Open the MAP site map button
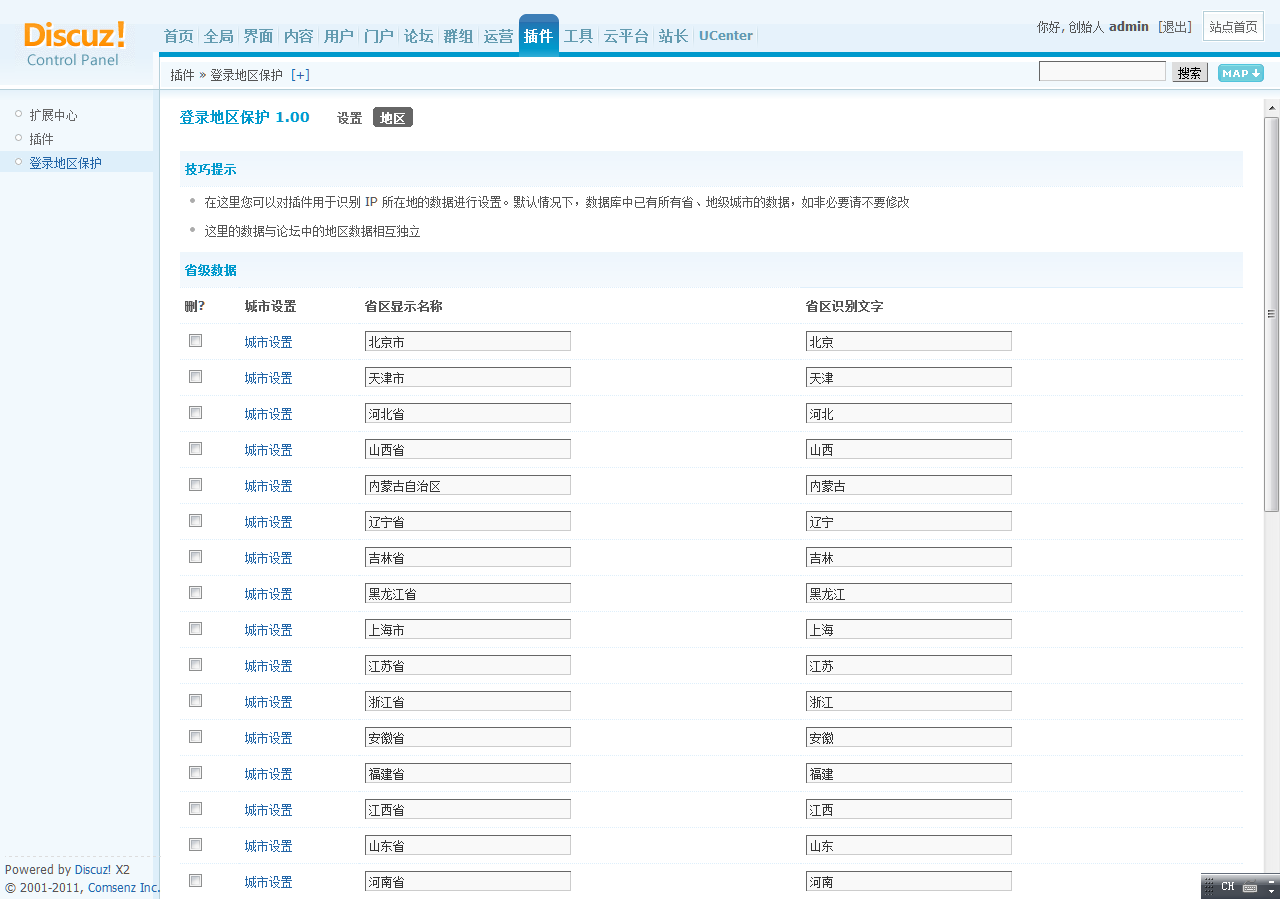1280x899 pixels. tap(1240, 73)
